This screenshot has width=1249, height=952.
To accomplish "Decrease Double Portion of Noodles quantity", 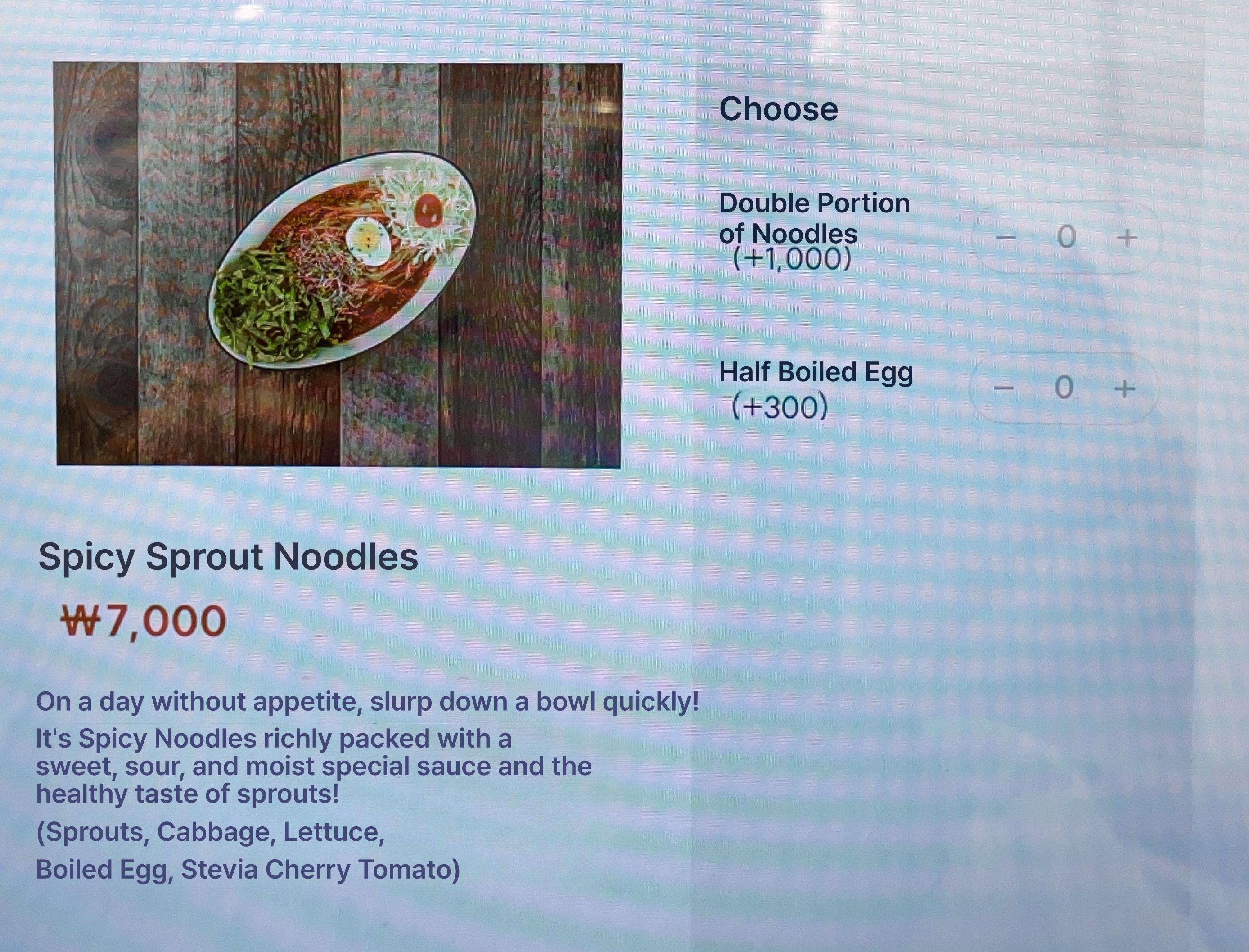I will point(1006,237).
